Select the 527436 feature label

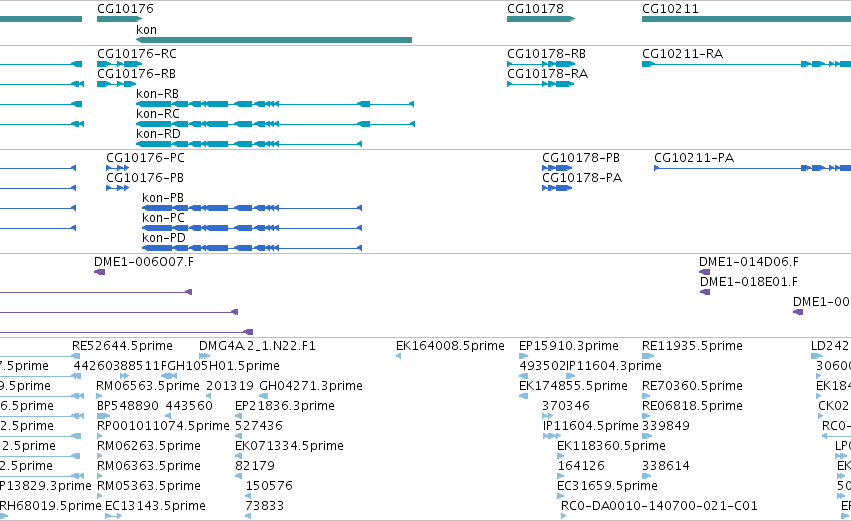tap(259, 426)
